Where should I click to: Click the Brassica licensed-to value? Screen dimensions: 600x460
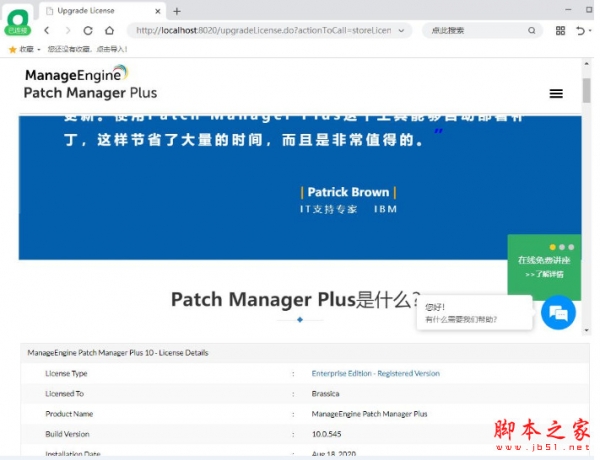click(x=325, y=393)
